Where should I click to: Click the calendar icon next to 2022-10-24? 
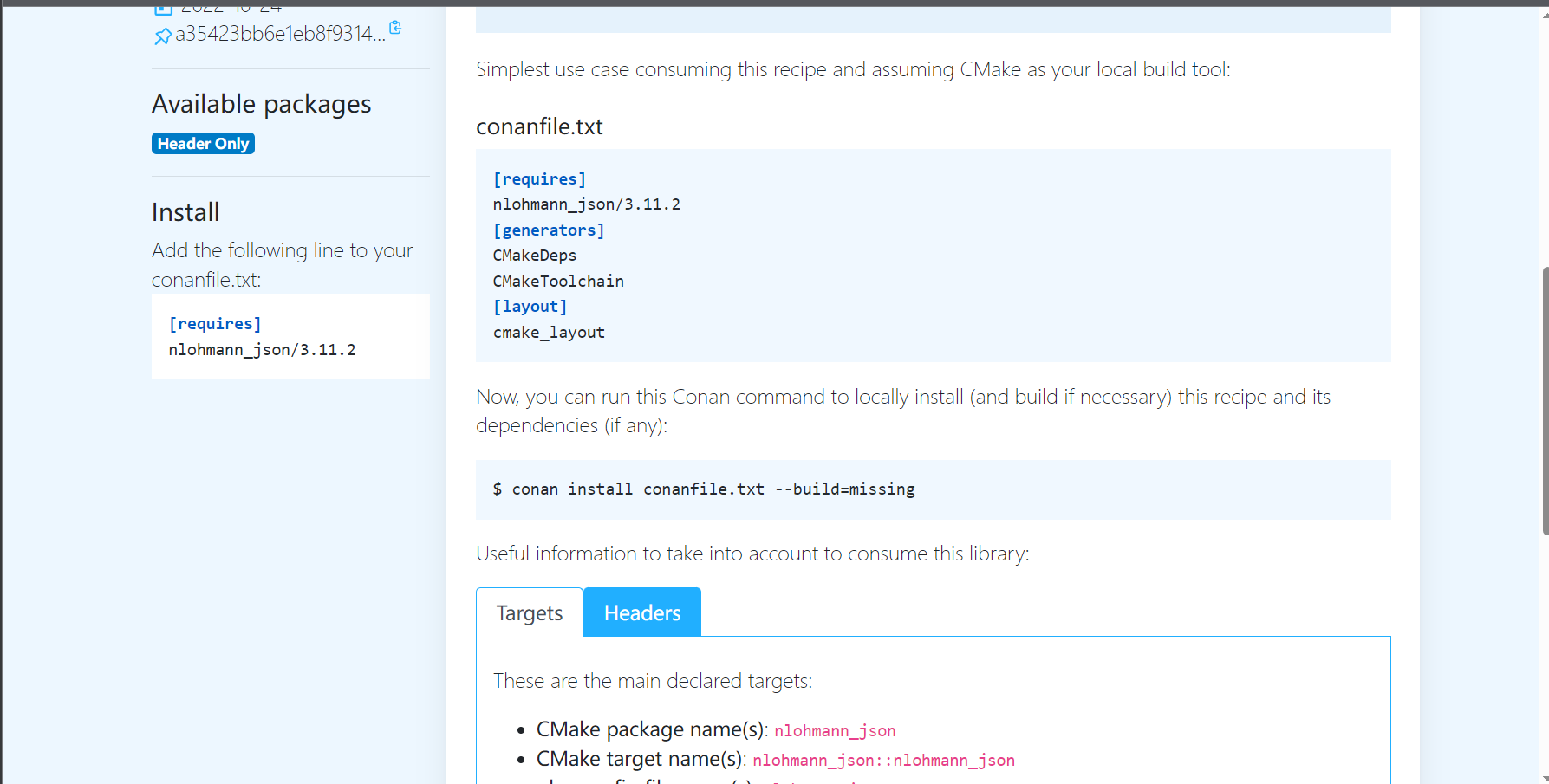[164, 8]
